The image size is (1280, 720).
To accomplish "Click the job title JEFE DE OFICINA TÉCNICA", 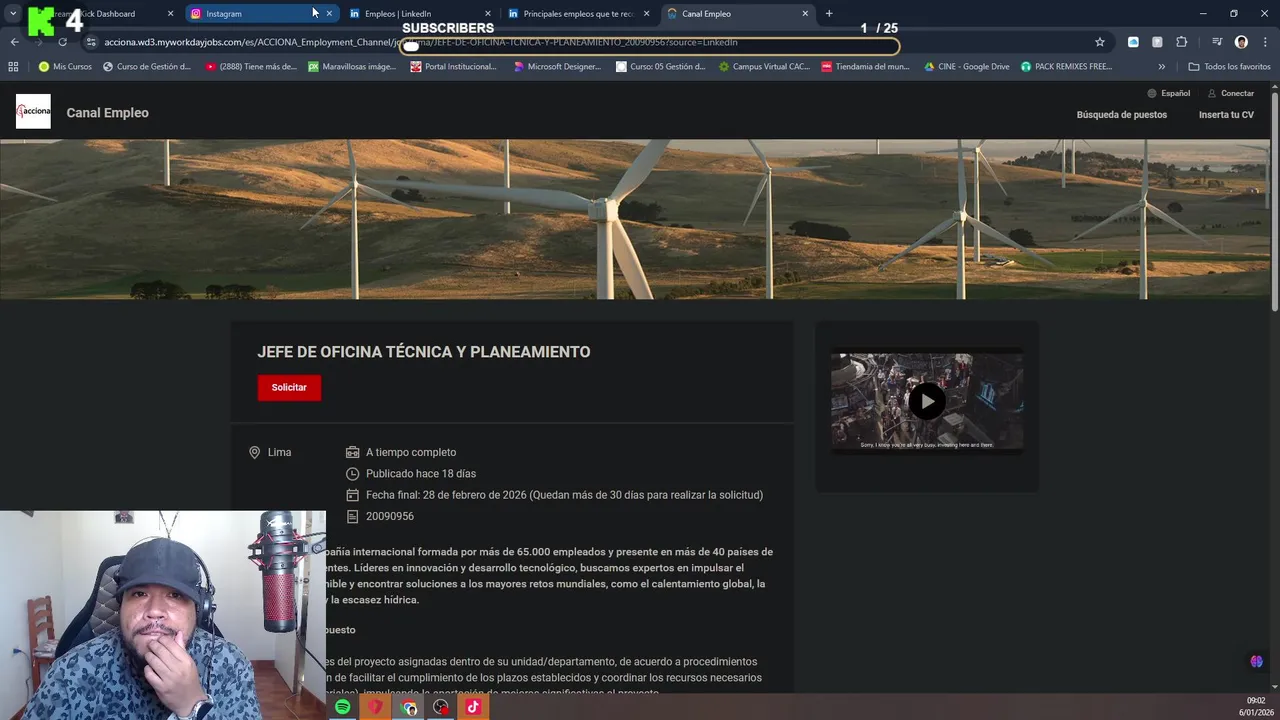I will point(423,352).
